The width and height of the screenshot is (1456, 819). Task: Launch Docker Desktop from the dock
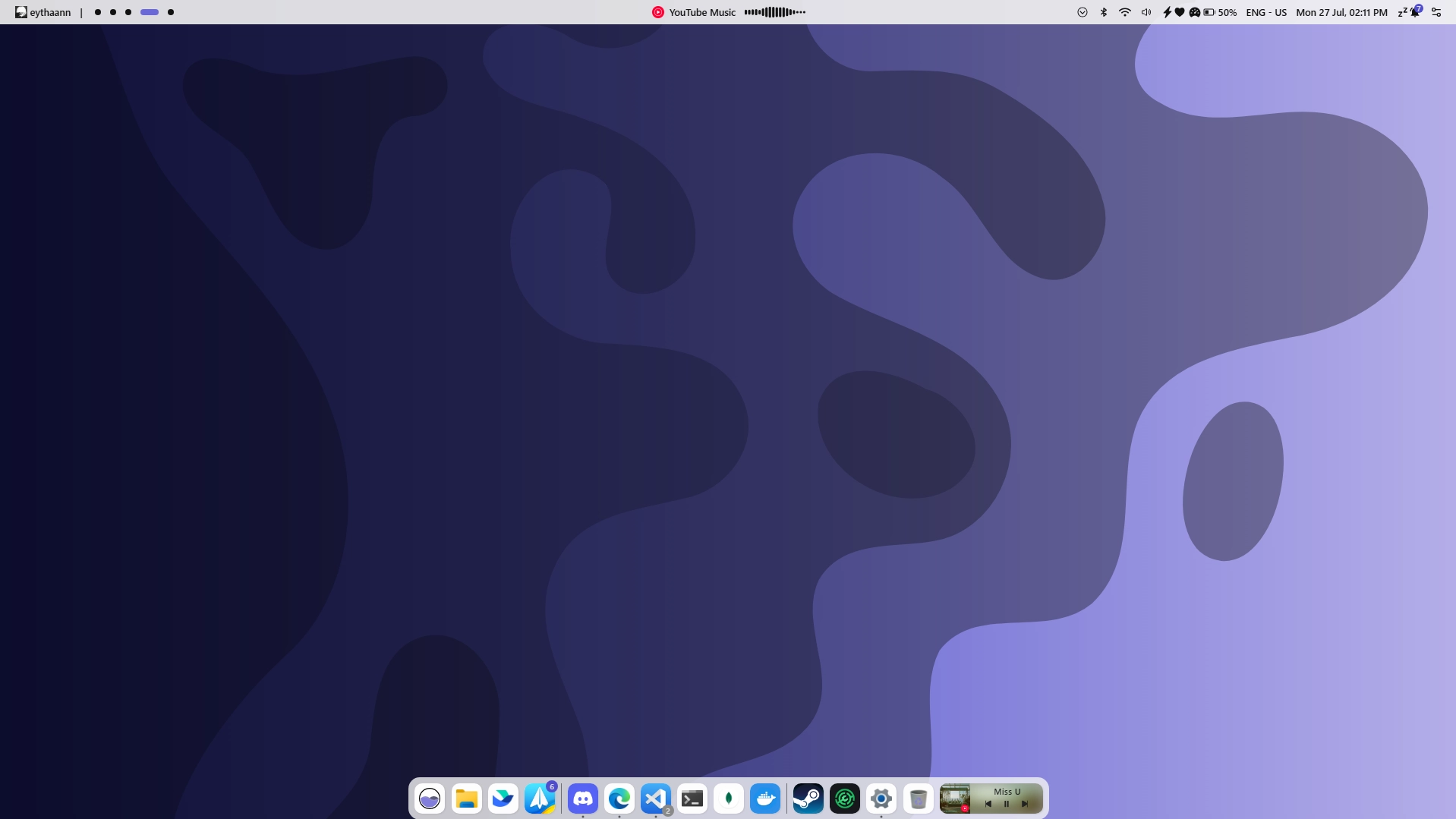tap(765, 799)
